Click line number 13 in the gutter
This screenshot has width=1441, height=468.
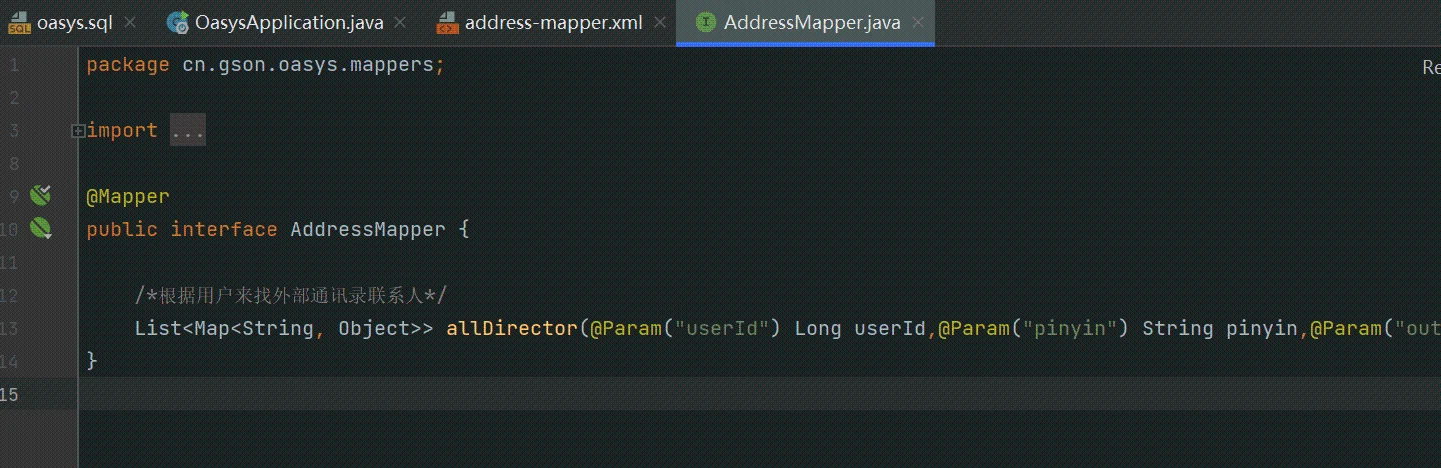pos(10,328)
